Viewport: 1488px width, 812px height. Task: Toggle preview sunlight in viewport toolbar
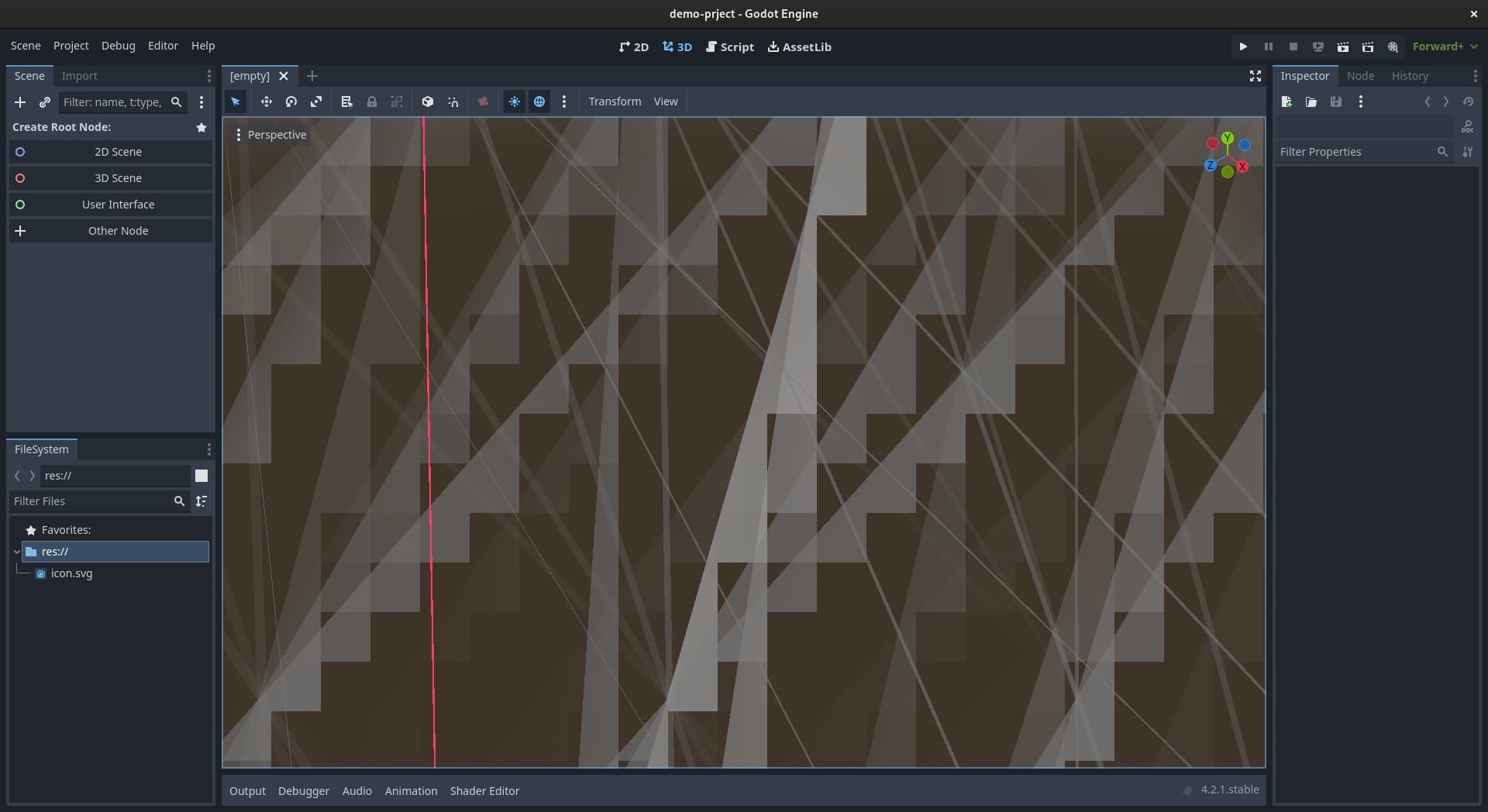(515, 101)
